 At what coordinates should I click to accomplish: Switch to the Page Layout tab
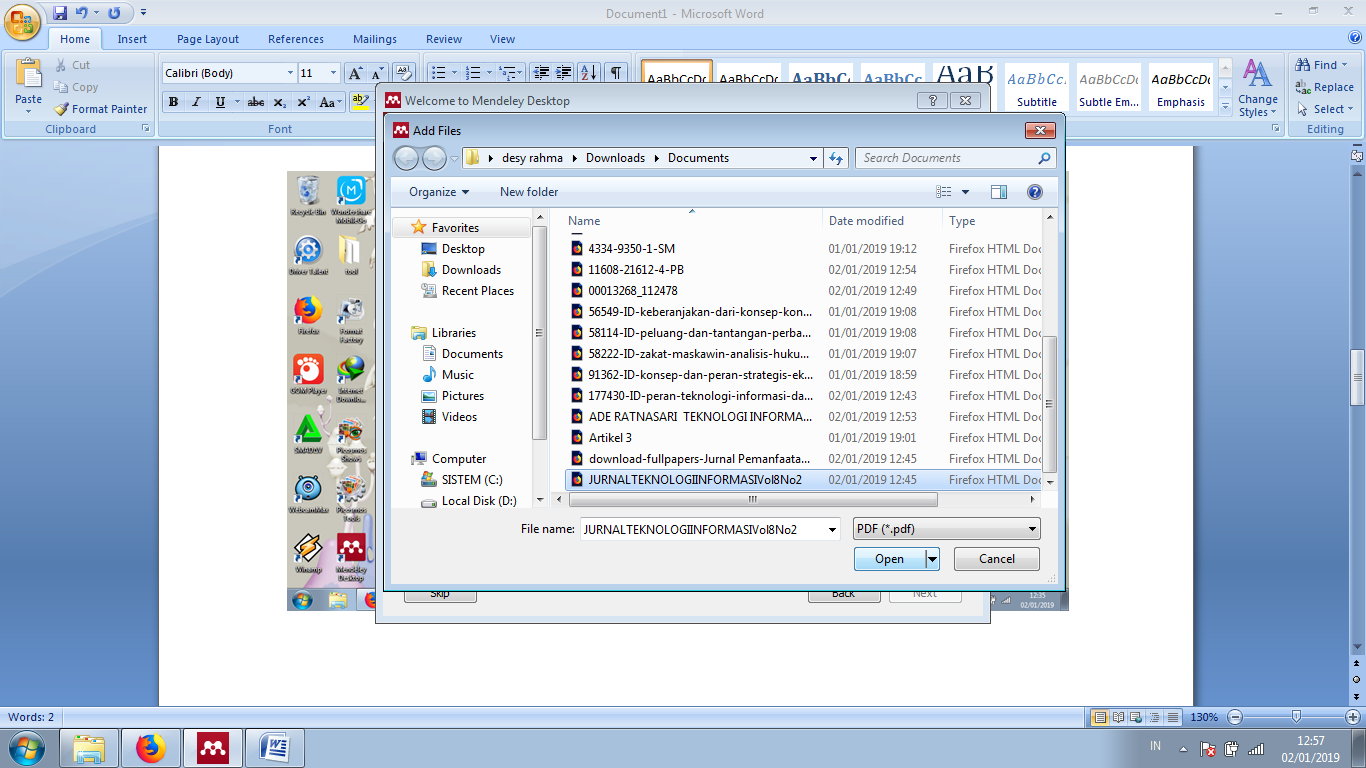tap(208, 39)
